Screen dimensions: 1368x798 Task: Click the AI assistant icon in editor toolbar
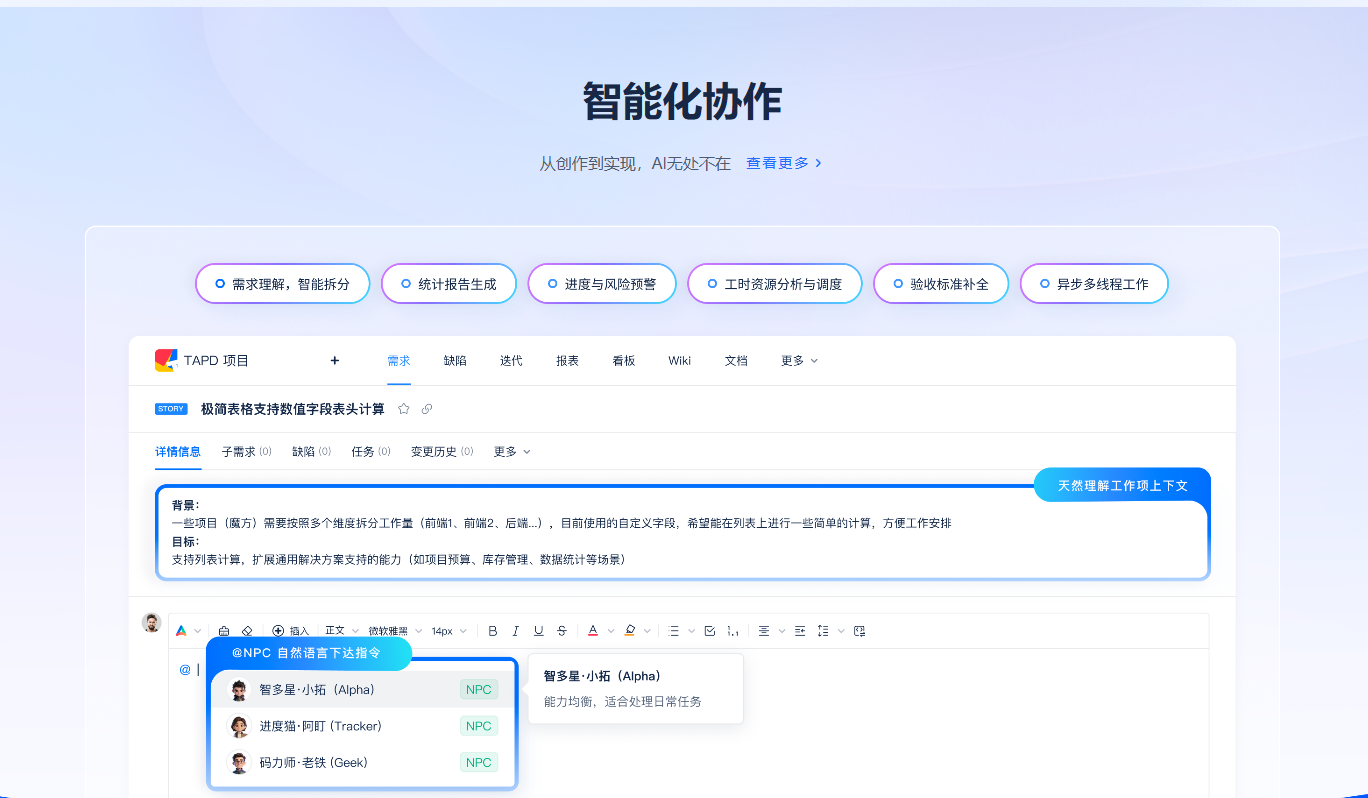[181, 631]
